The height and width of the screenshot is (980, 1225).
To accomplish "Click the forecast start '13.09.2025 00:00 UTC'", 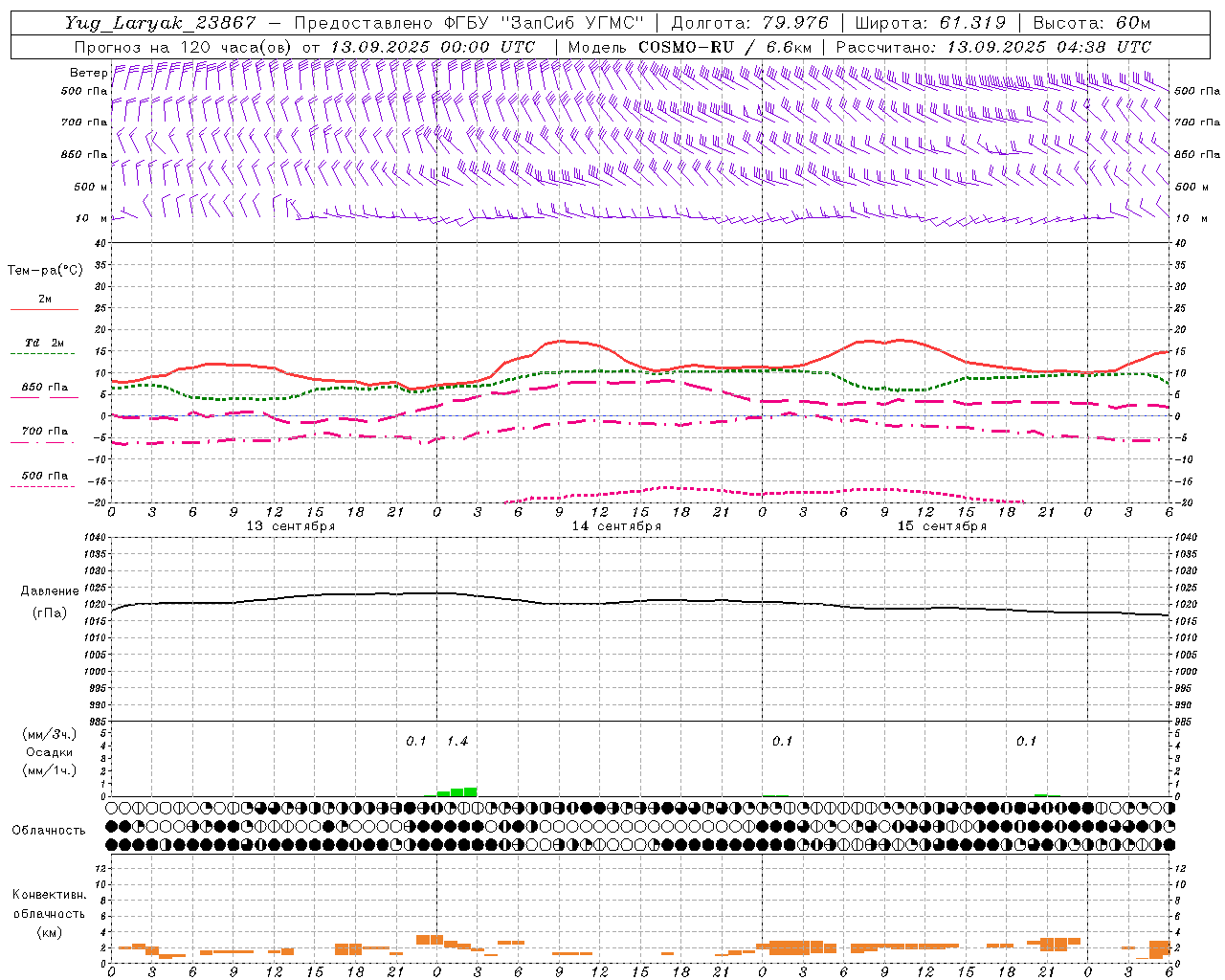I will (x=433, y=47).
